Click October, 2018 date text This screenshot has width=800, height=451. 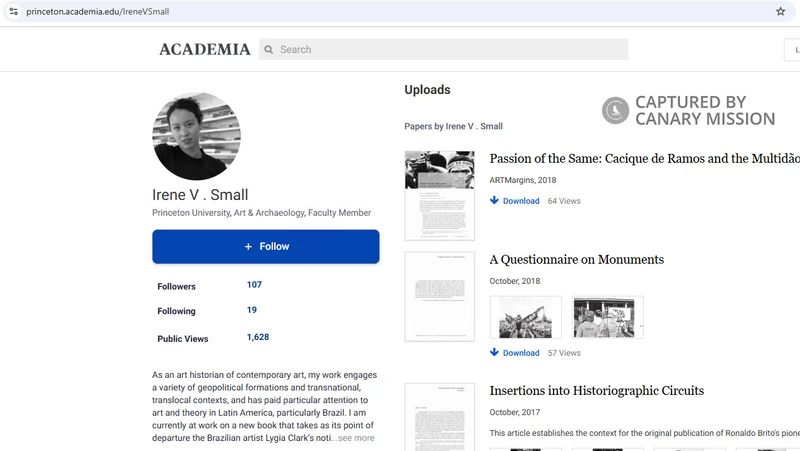coord(514,281)
